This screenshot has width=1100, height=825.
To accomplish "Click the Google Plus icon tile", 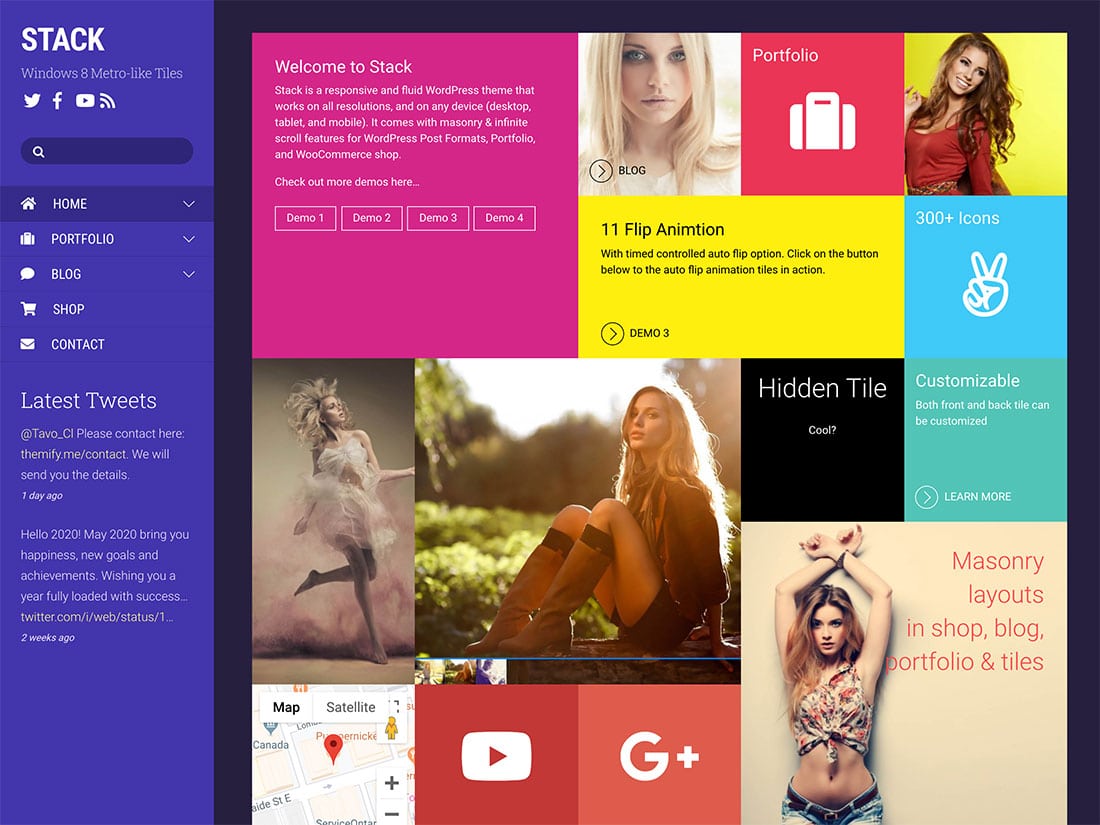I will [659, 755].
